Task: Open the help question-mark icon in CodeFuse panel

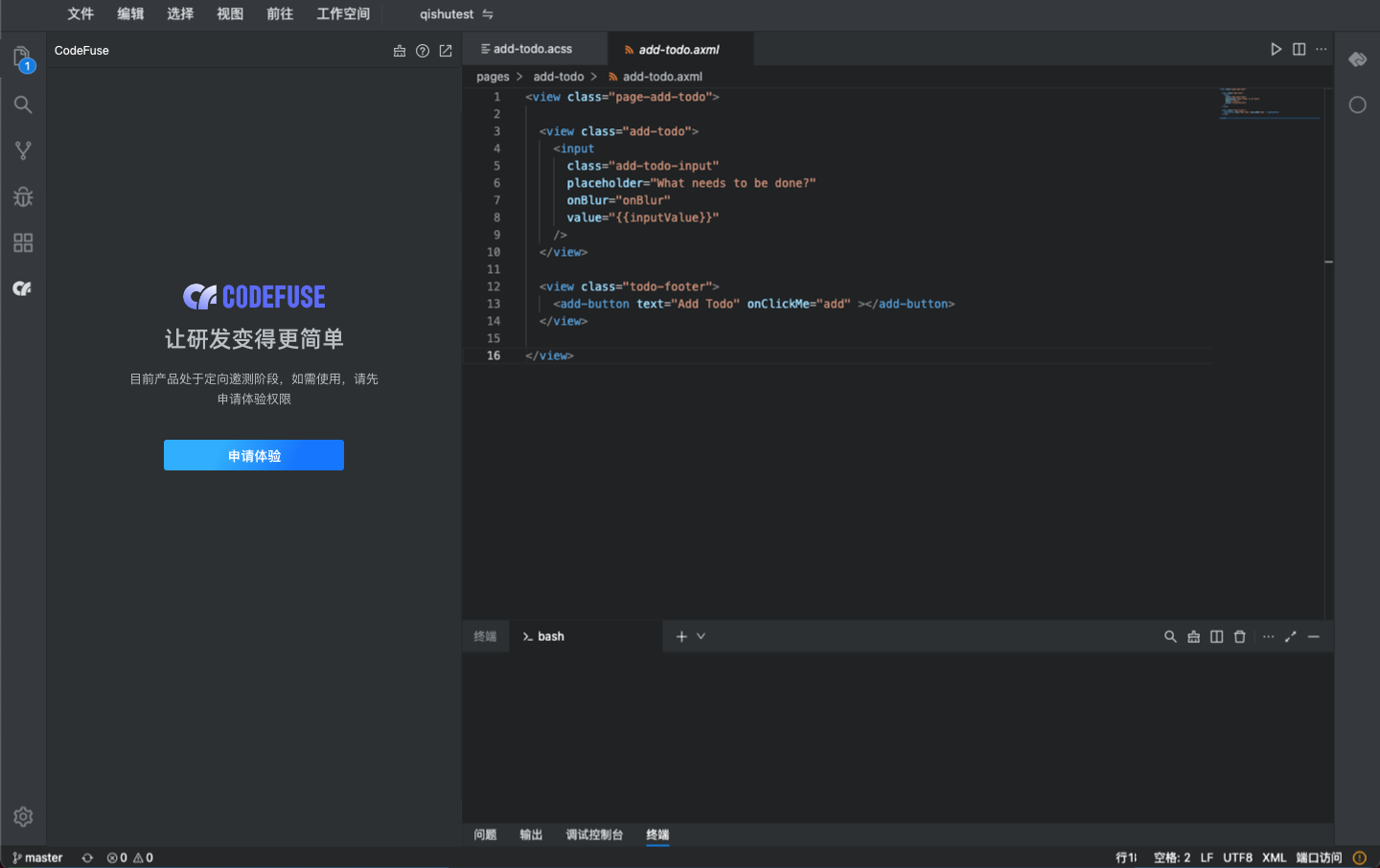Action: coord(423,51)
